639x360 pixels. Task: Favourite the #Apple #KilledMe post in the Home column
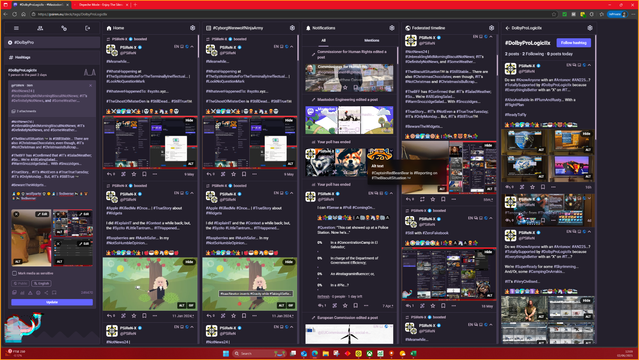point(134,316)
